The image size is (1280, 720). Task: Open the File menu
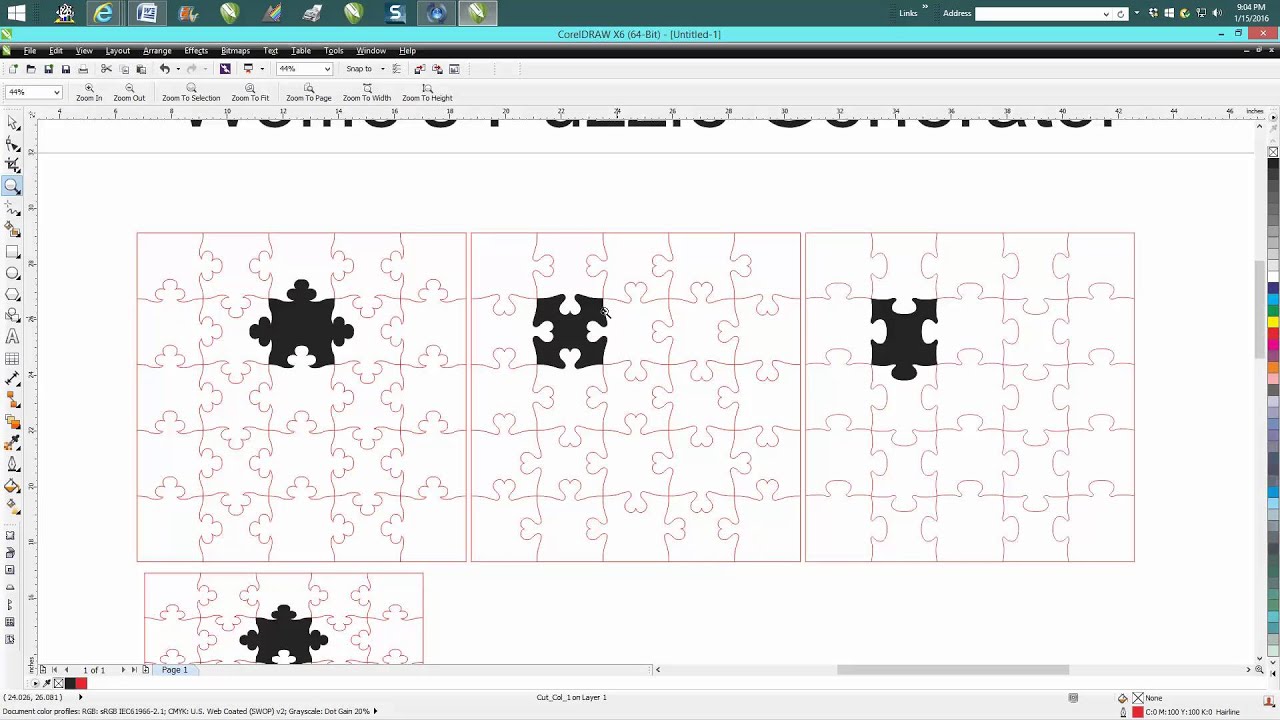point(30,51)
